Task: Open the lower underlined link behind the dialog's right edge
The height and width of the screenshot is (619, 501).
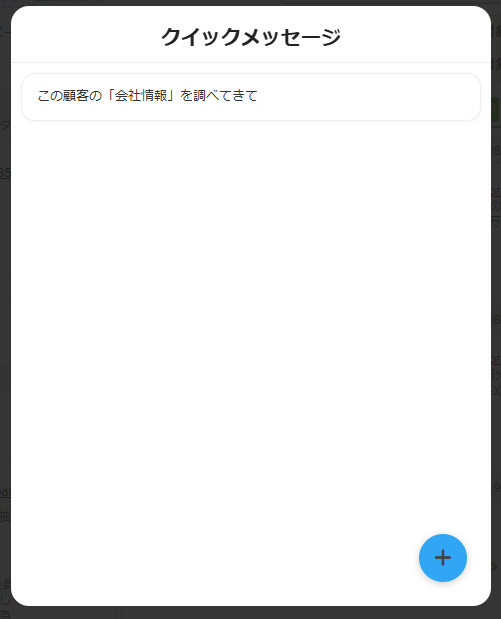Action: (x=496, y=359)
